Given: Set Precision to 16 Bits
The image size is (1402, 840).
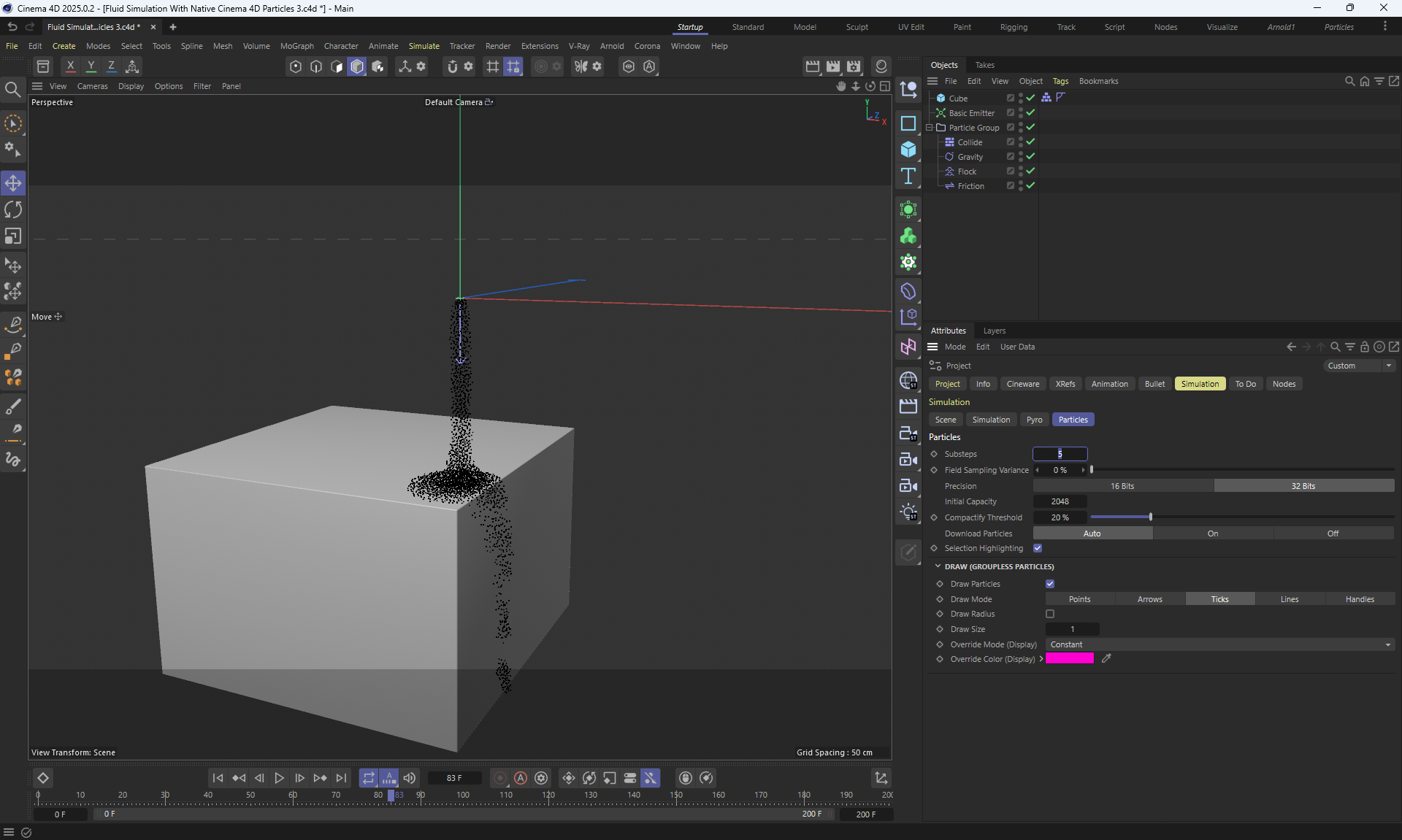Looking at the screenshot, I should tap(1122, 486).
